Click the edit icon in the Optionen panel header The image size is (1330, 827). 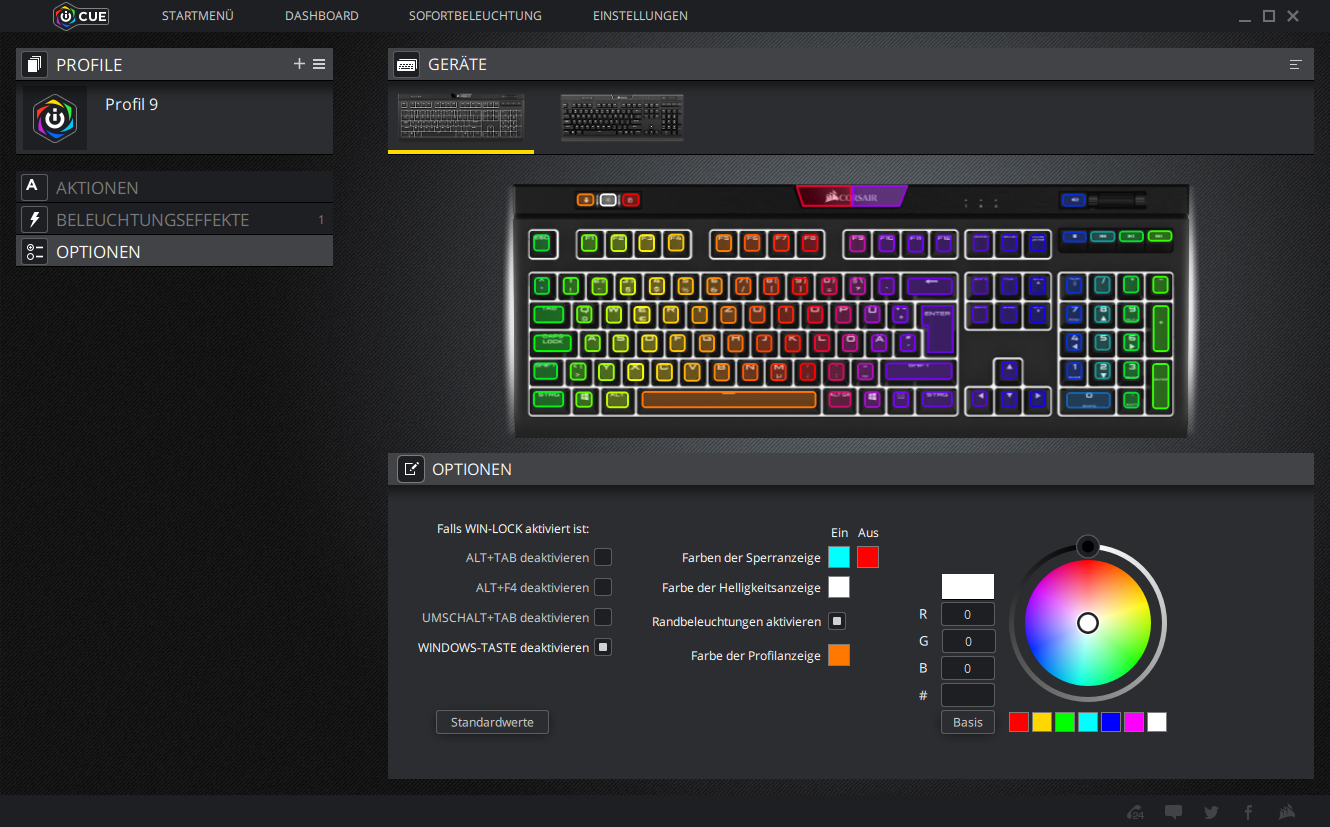(410, 469)
